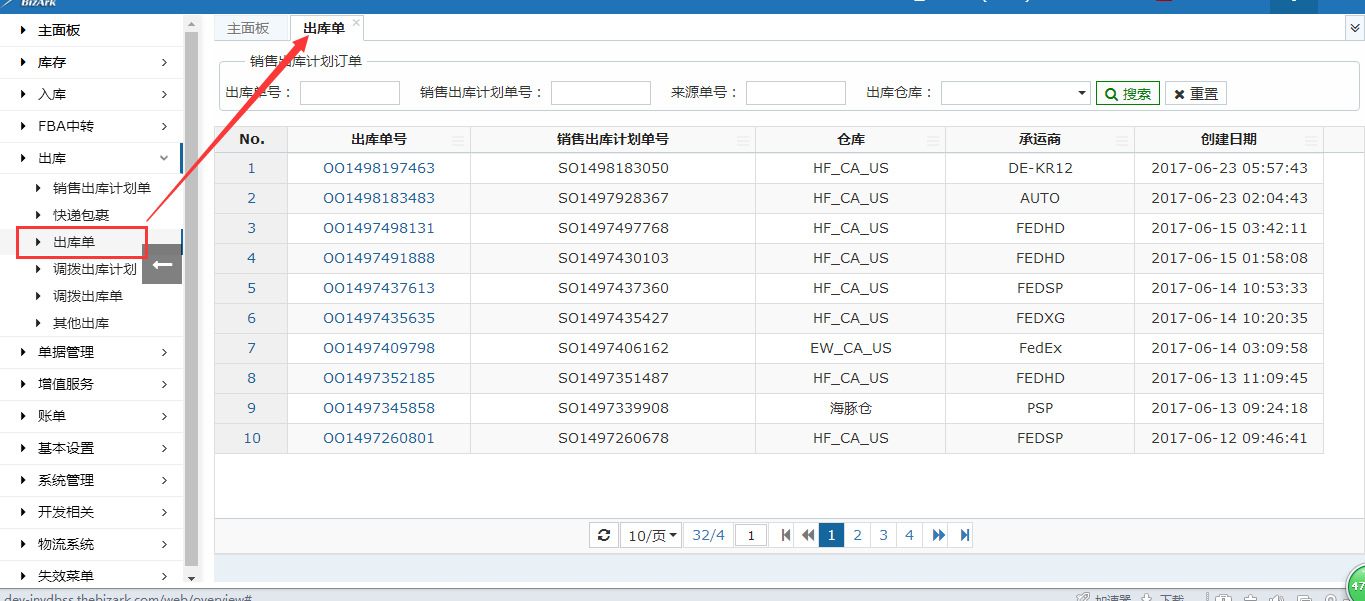
Task: Open column menu icon for 承运商 header
Action: coord(1122,140)
